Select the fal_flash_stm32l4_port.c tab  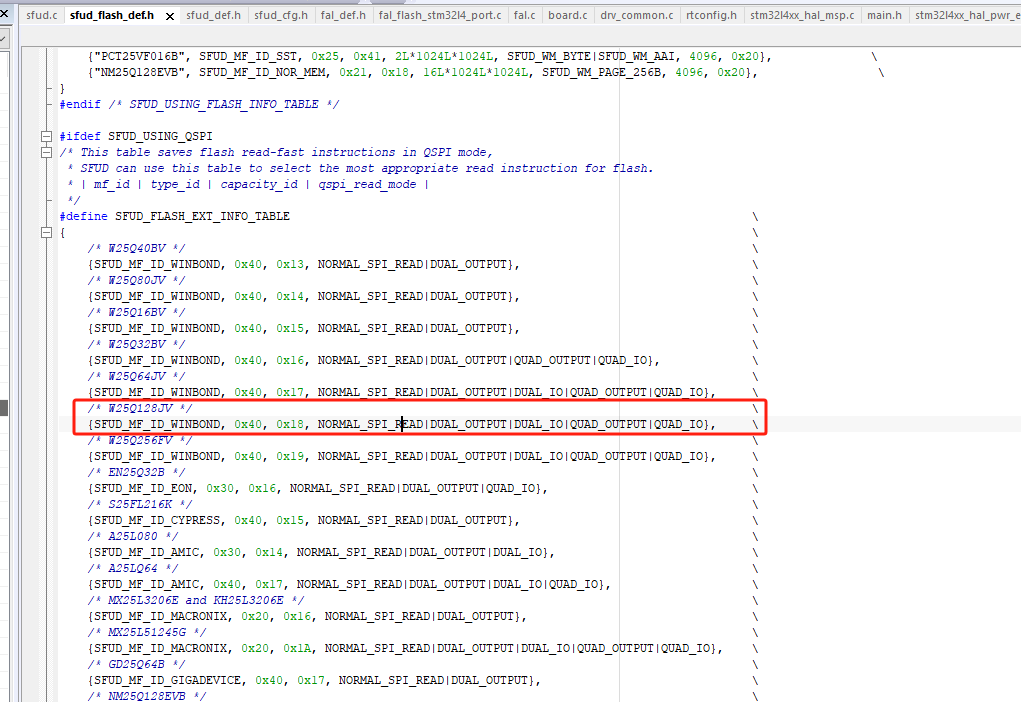(x=440, y=15)
